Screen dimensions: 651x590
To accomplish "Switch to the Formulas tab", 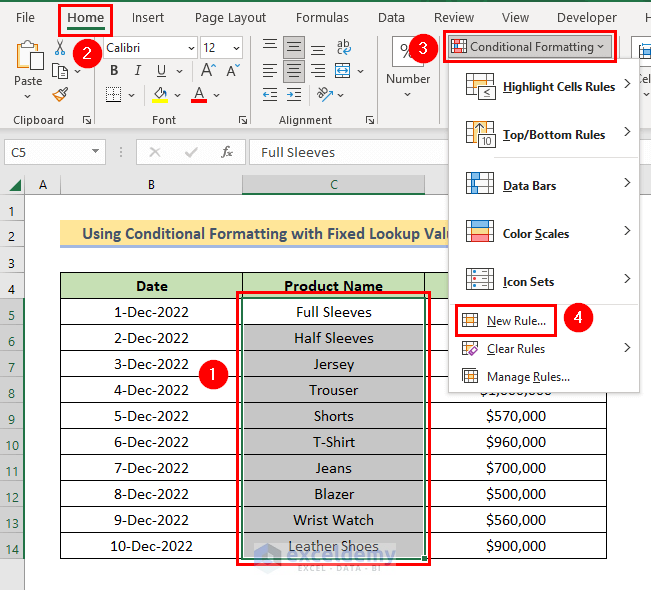I will [322, 17].
